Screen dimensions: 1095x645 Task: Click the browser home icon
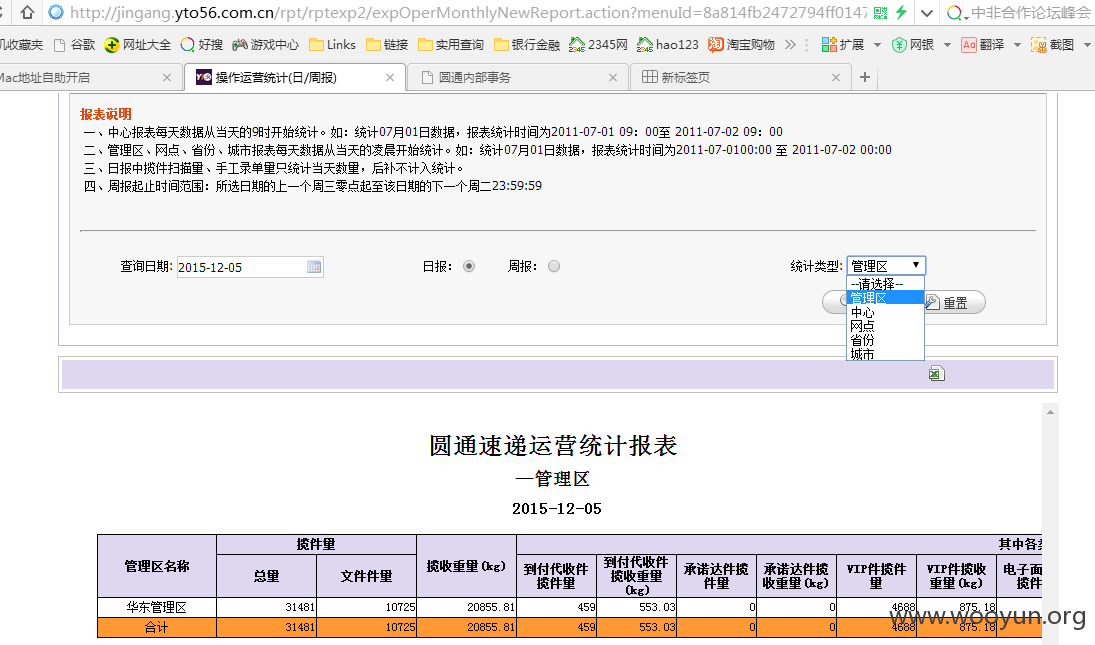click(x=27, y=12)
